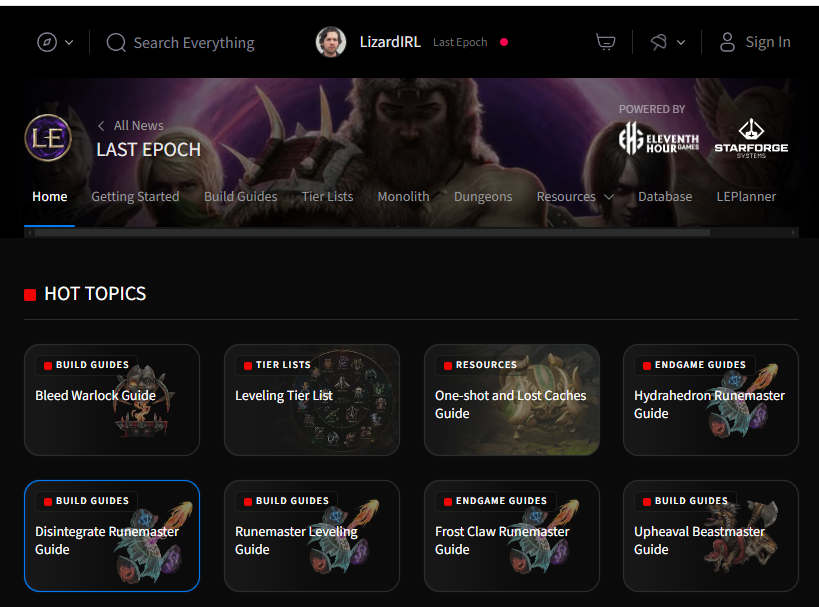This screenshot has width=819, height=607.
Task: Open Runemaster Leveling Guide card
Action: coord(312,536)
